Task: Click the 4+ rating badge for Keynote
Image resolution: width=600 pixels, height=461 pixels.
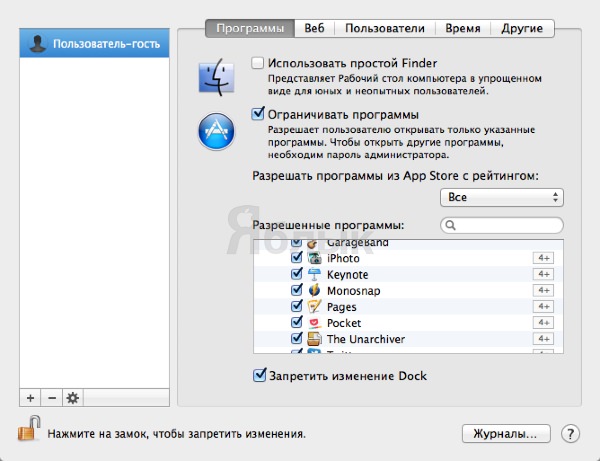Action: 543,274
